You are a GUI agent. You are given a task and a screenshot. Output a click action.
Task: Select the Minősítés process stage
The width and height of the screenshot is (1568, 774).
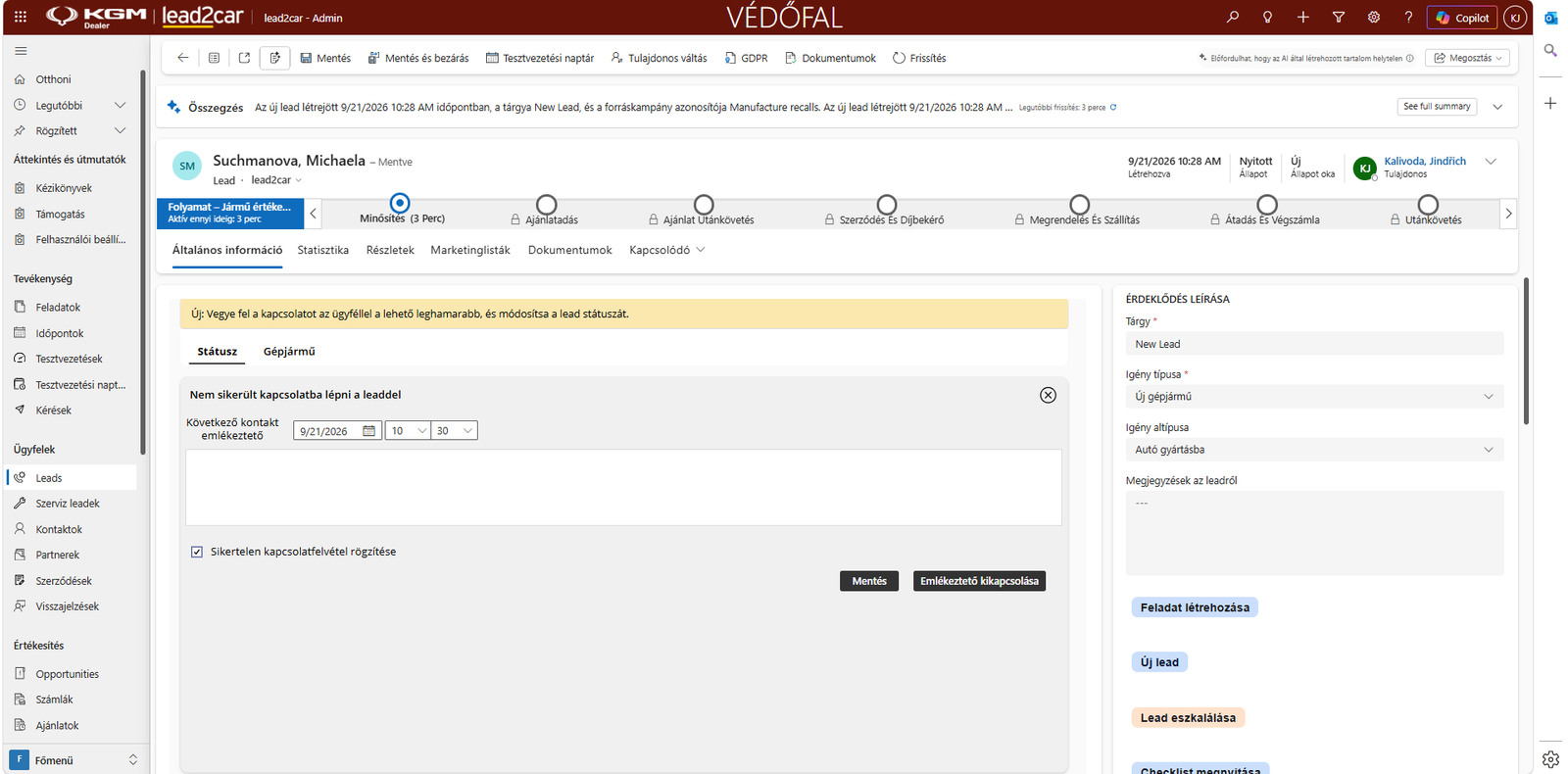(x=400, y=204)
